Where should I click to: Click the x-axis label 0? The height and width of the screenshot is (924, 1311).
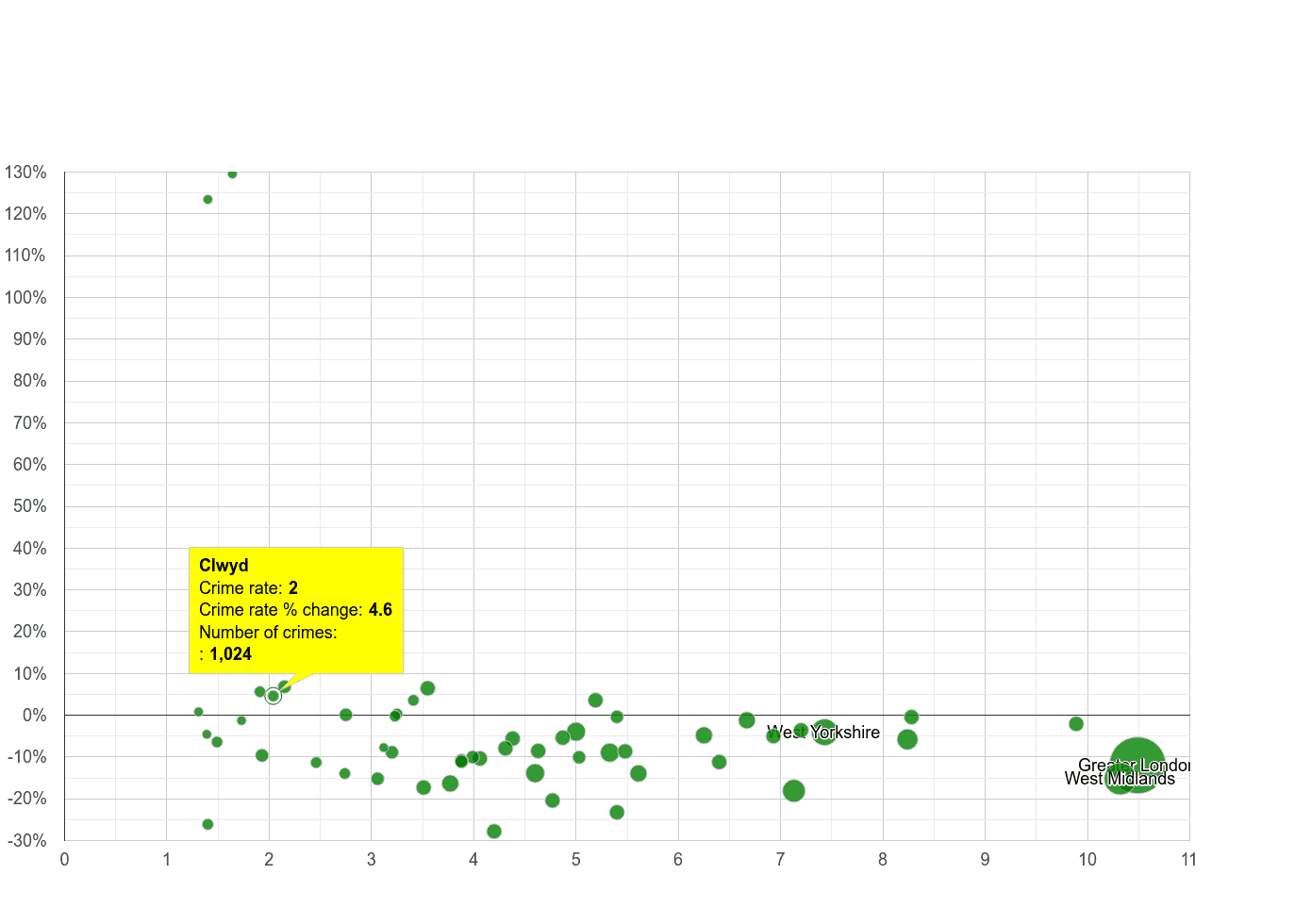64,859
